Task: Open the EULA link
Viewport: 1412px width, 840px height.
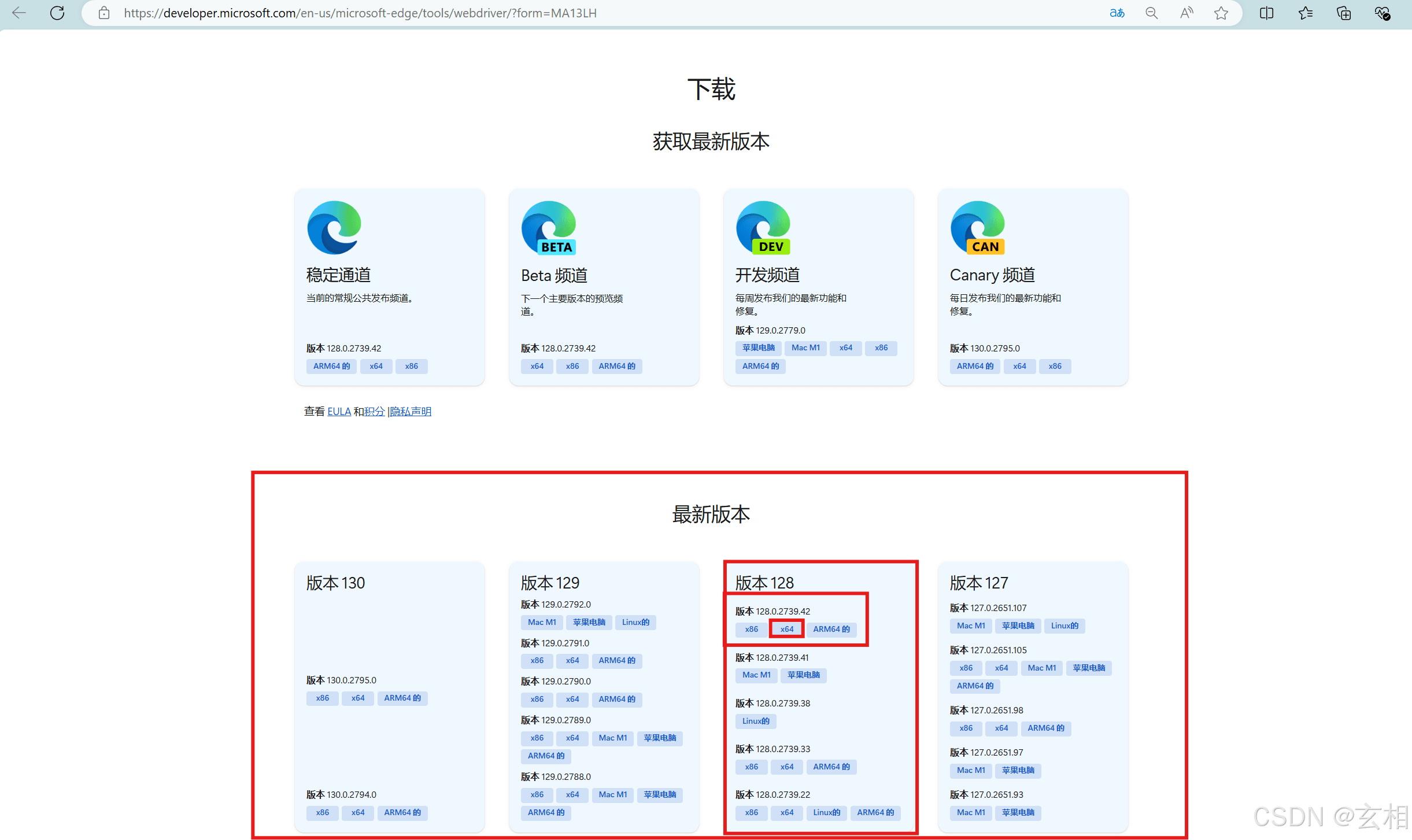Action: (x=339, y=412)
